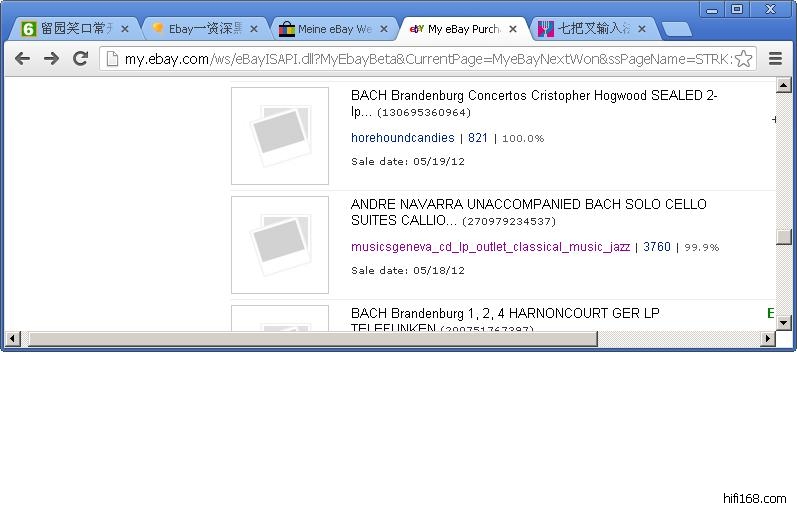Click the vertical scrollbar thumb

pos(784,237)
